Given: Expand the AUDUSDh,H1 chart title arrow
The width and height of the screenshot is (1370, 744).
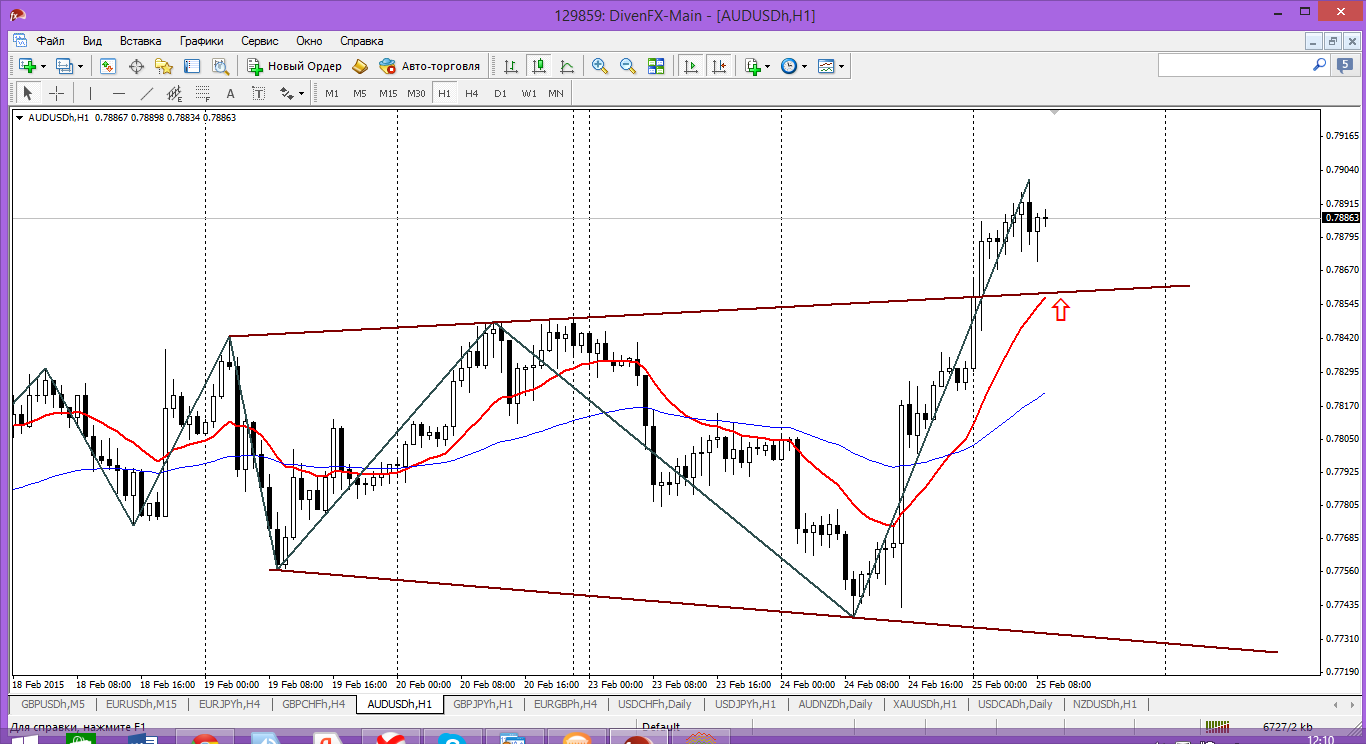Looking at the screenshot, I should [x=20, y=118].
